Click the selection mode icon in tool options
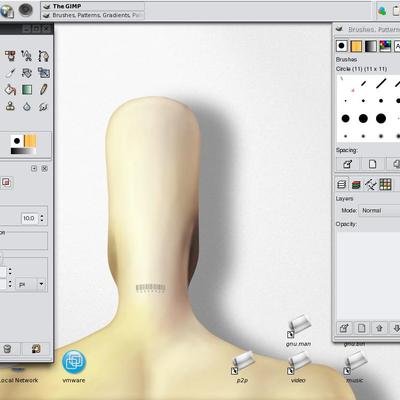400x400 pixels. [x=7, y=183]
